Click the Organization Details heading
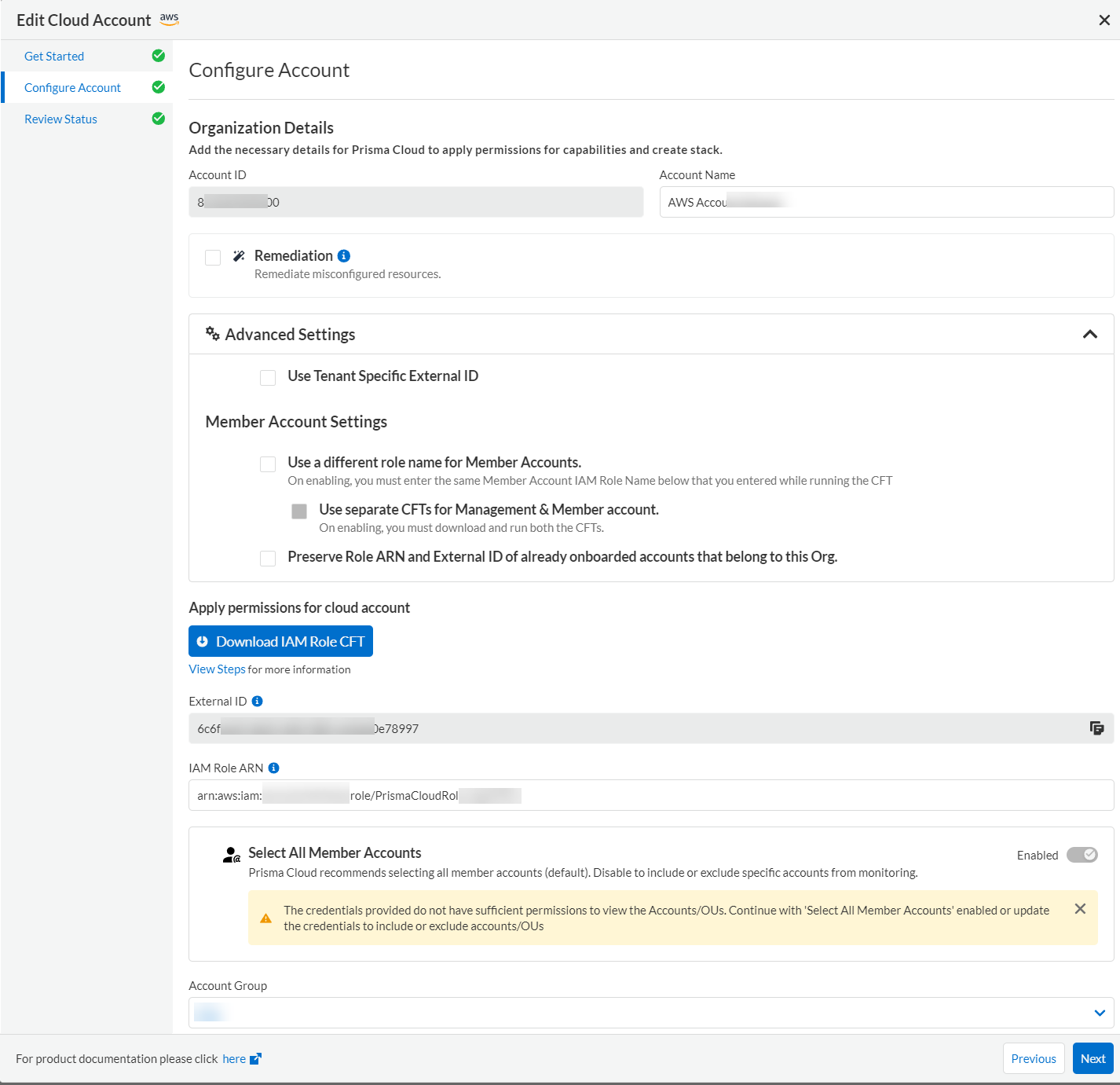Image resolution: width=1120 pixels, height=1085 pixels. (261, 128)
